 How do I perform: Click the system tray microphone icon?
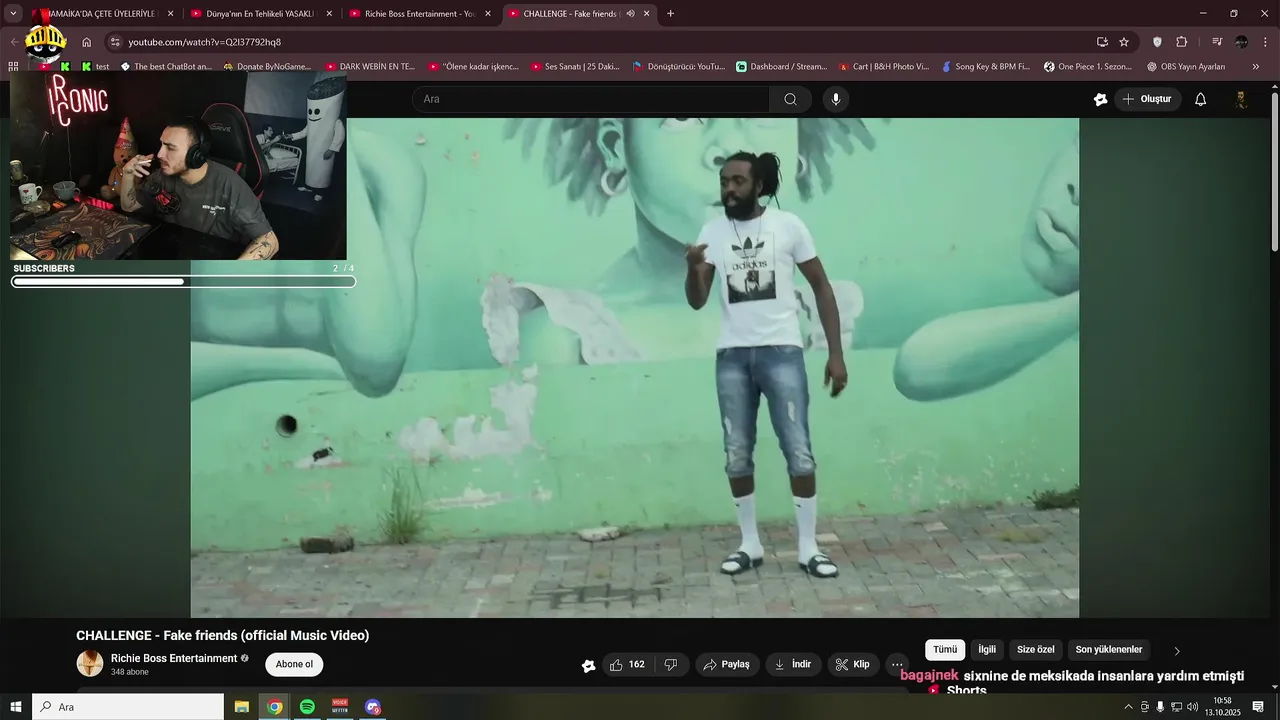(x=1160, y=707)
